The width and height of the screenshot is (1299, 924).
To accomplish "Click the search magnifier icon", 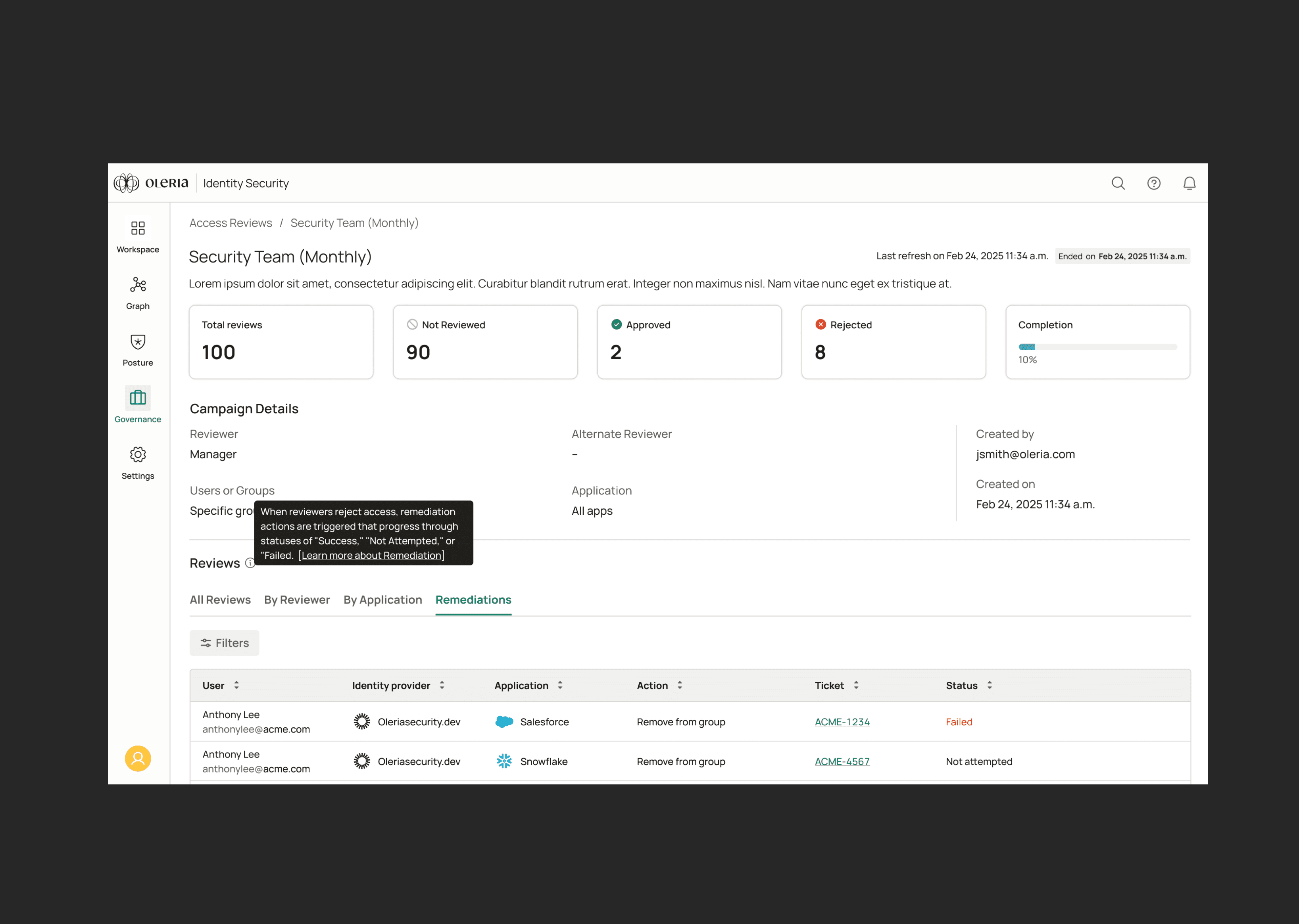I will coord(1118,183).
